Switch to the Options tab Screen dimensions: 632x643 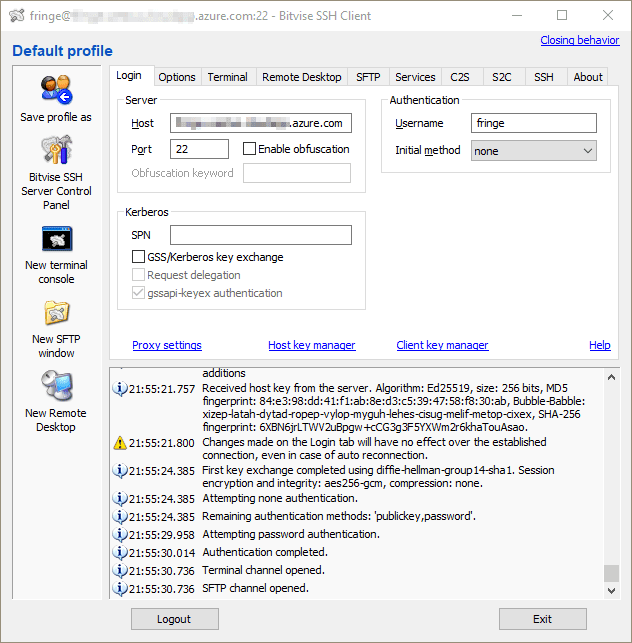(177, 77)
